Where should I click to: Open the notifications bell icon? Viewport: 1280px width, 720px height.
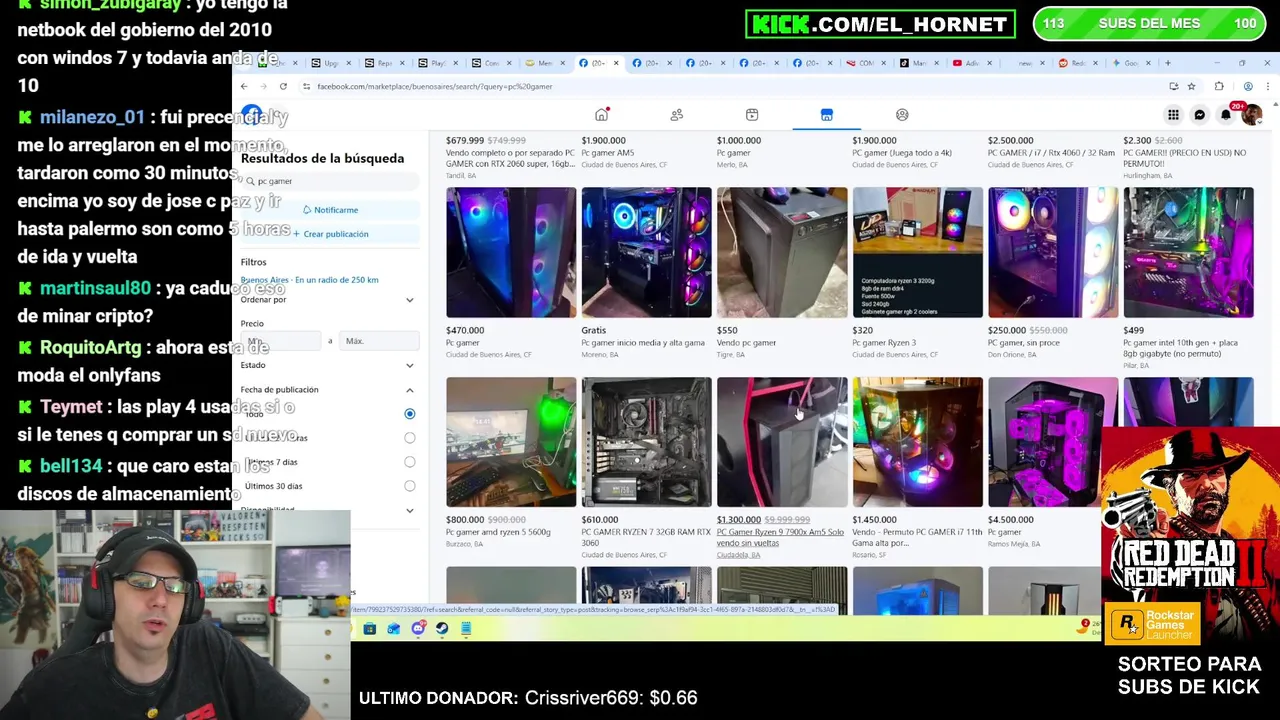pyautogui.click(x=1226, y=115)
